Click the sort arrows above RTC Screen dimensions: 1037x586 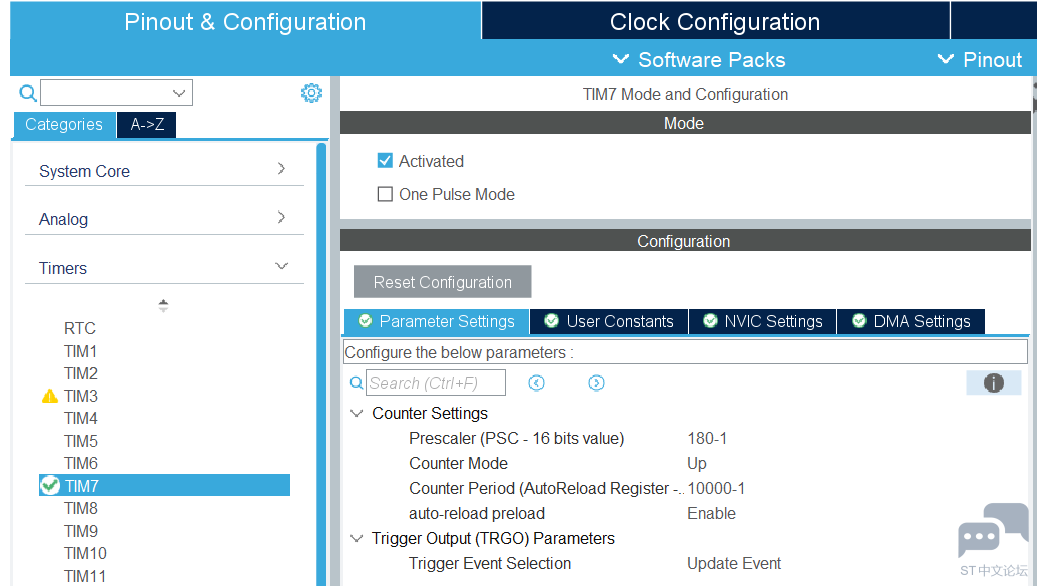(x=163, y=306)
